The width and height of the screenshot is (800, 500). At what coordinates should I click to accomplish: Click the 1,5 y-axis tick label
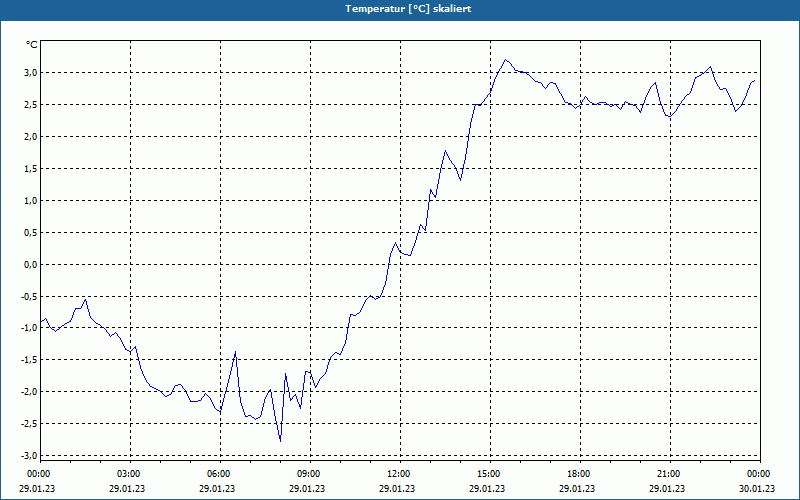tap(31, 168)
